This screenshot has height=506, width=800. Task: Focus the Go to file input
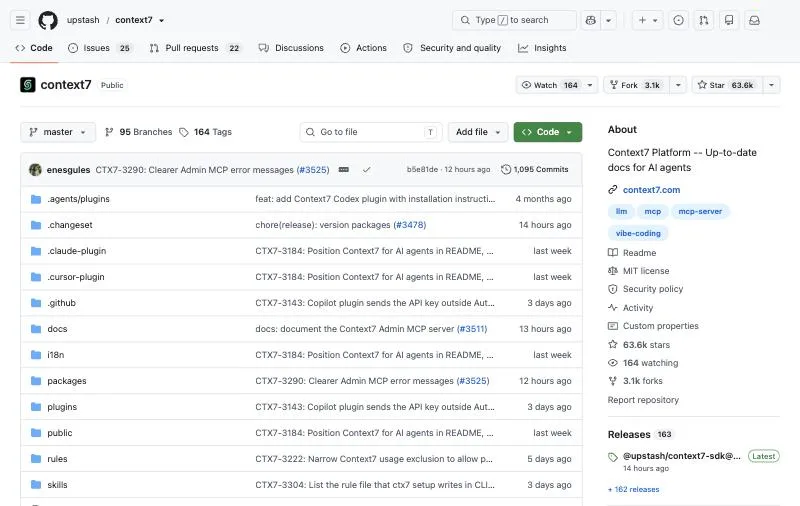371,132
